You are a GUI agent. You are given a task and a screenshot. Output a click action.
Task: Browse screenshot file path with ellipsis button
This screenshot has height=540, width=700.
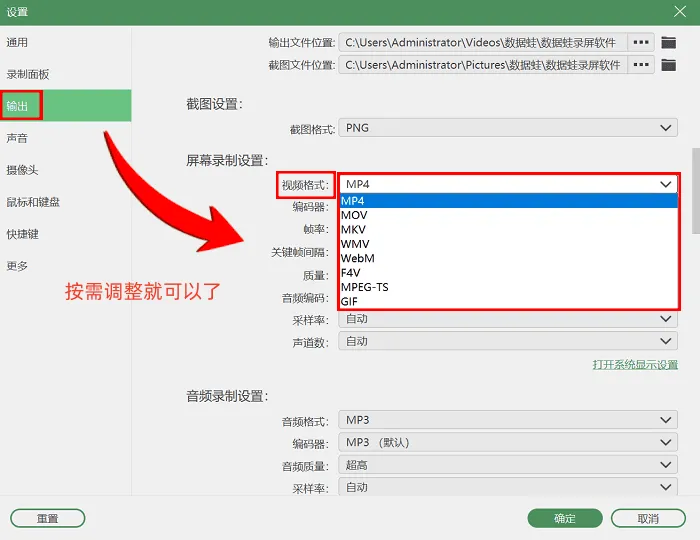coord(641,65)
